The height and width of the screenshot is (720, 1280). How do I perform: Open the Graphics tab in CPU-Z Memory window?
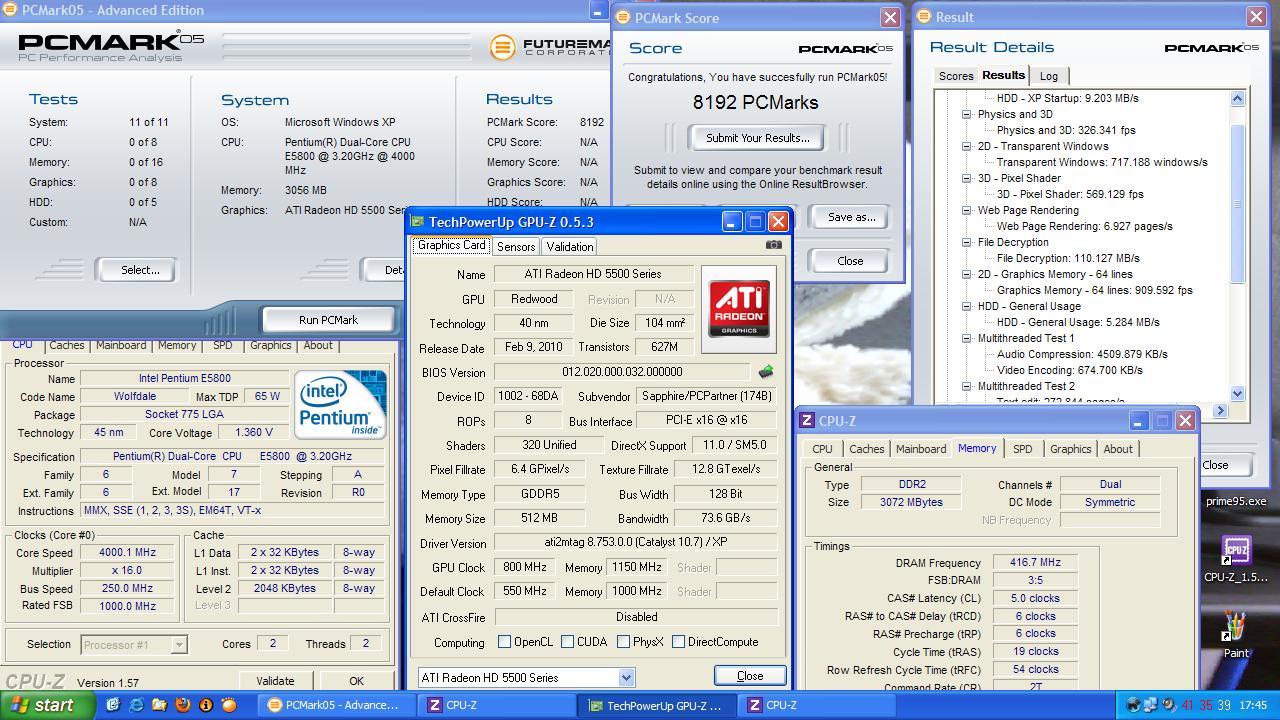[x=1070, y=449]
